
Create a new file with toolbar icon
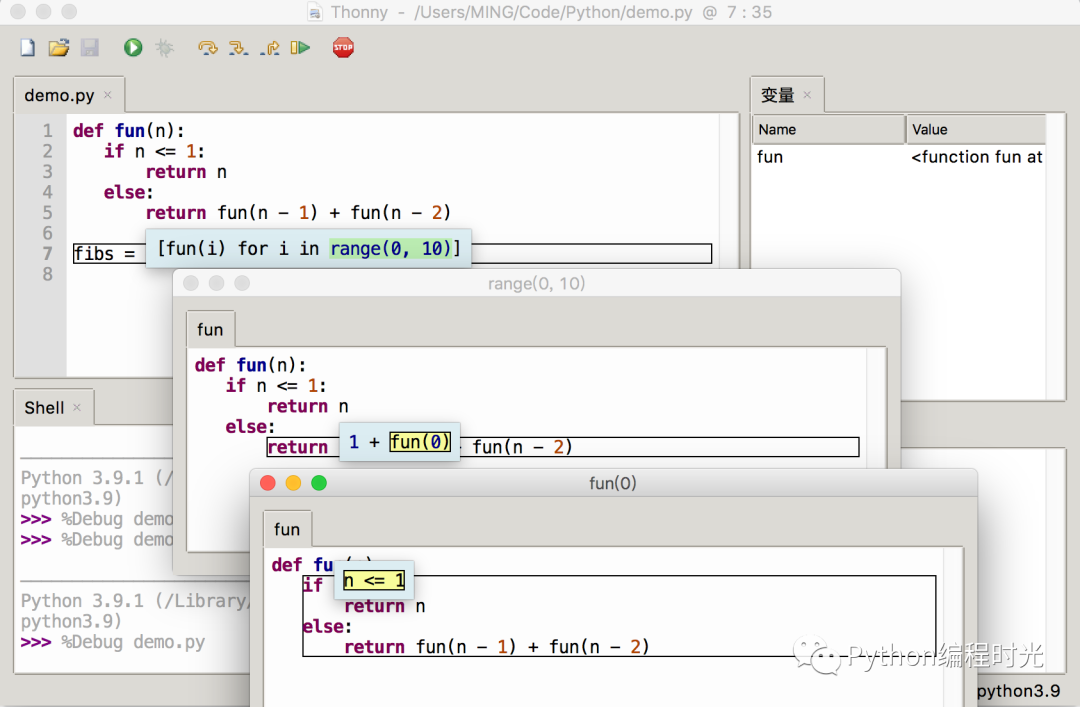click(28, 48)
